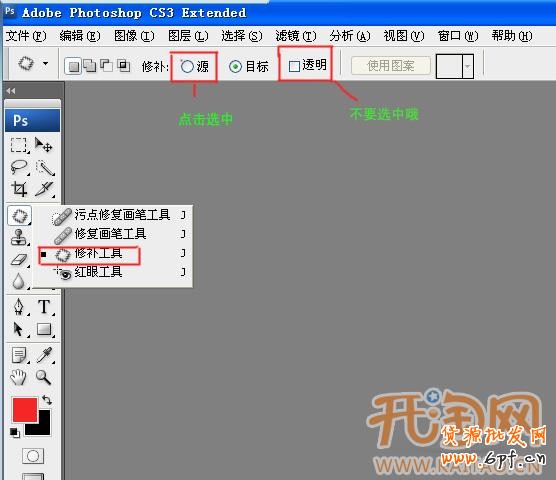
Task: Open the tool preset picker arrow
Action: (46, 64)
